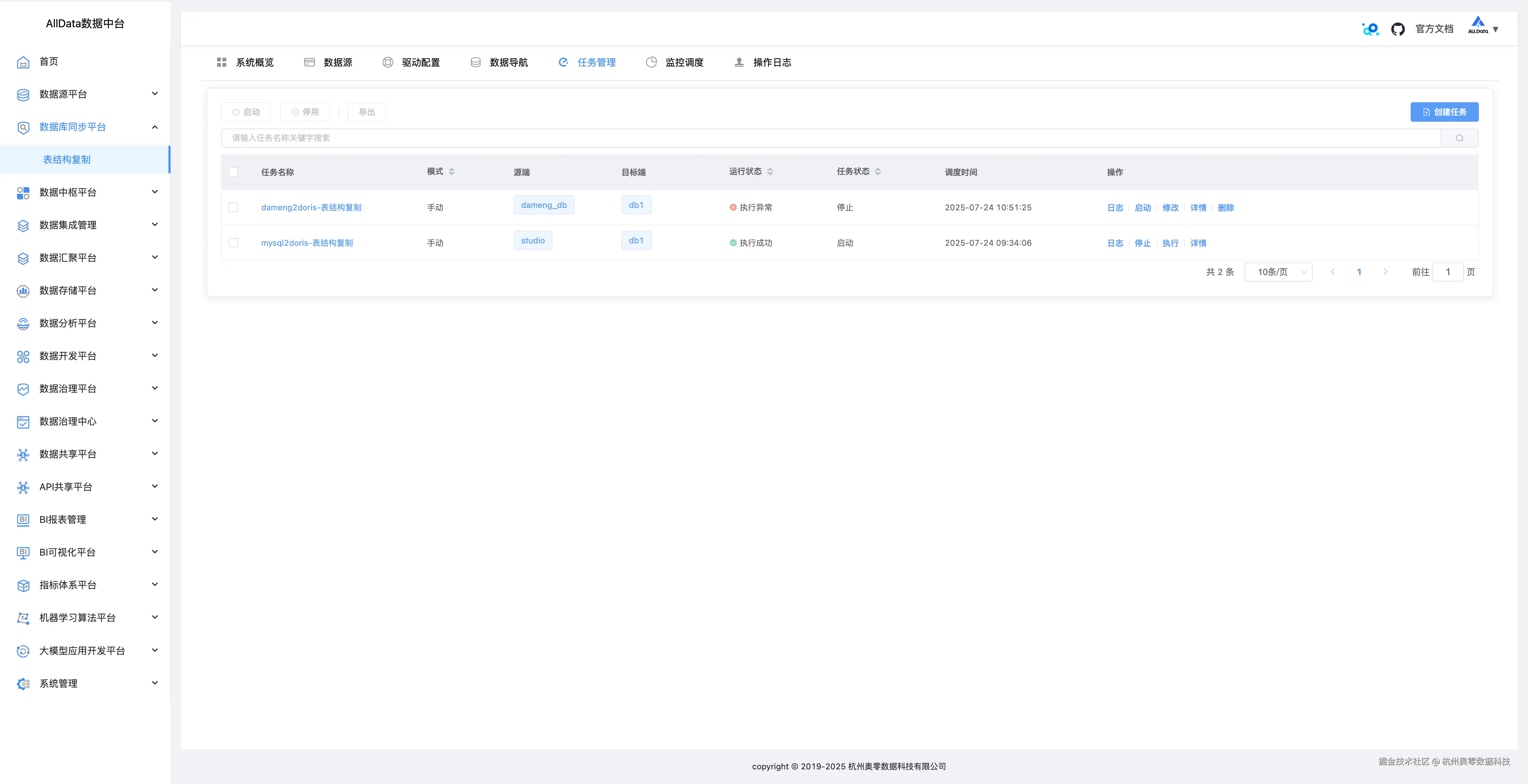Switch to the 监控调度 tab
The height and width of the screenshot is (784, 1528).
[x=675, y=62]
